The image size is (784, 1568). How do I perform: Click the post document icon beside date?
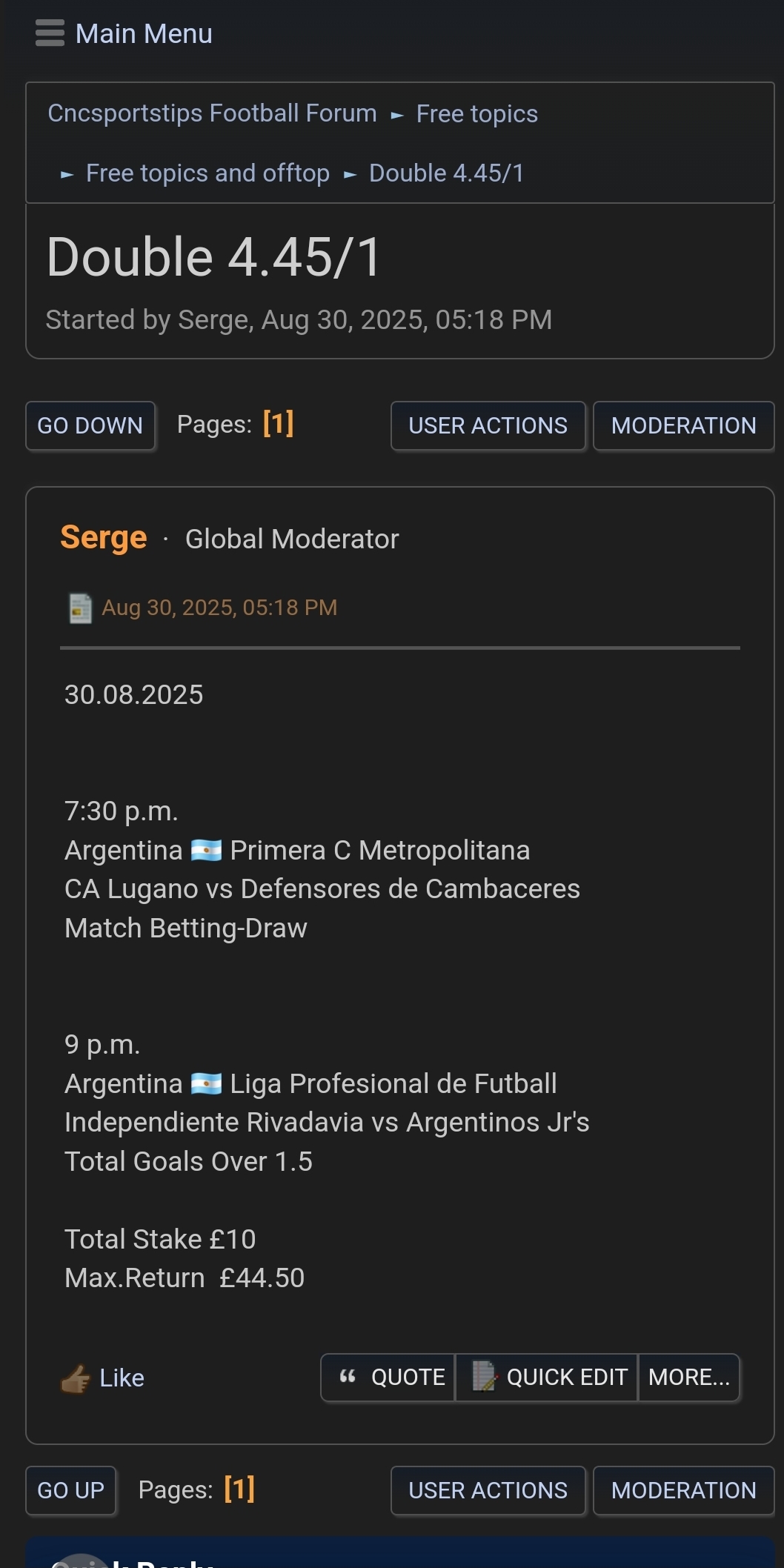coord(80,608)
